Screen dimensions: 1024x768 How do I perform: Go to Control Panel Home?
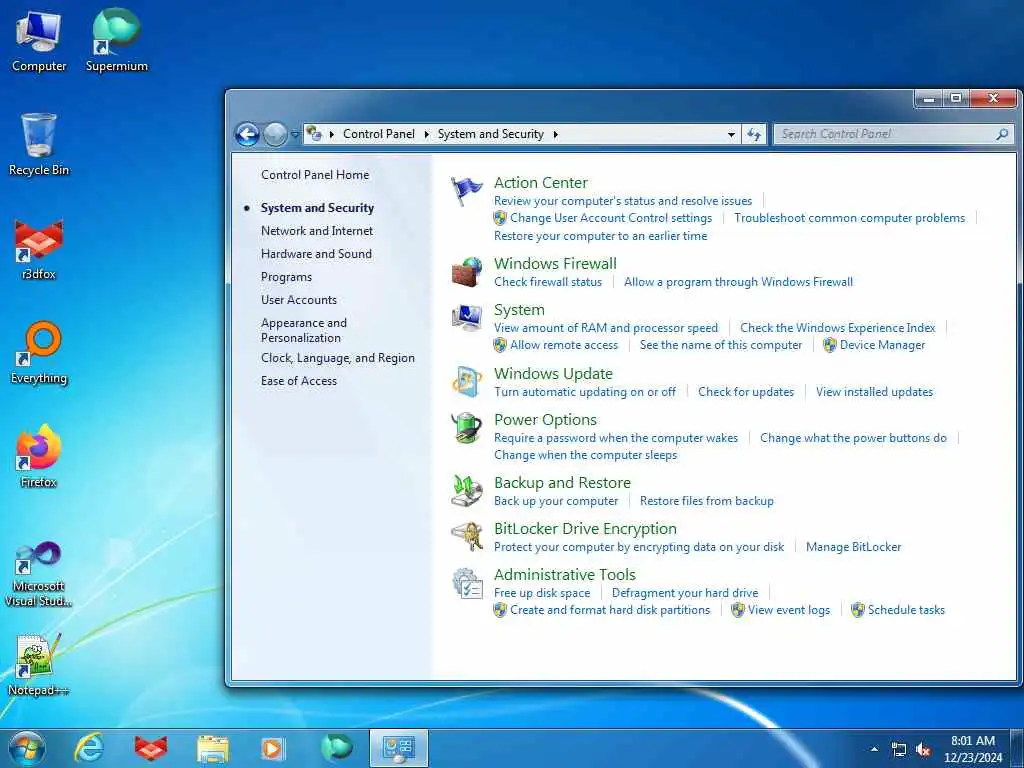coord(315,175)
